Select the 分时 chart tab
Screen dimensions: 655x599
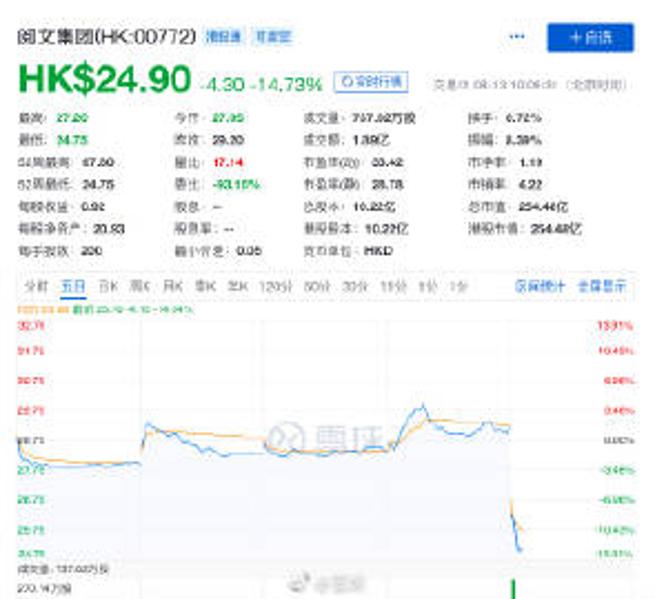36,286
